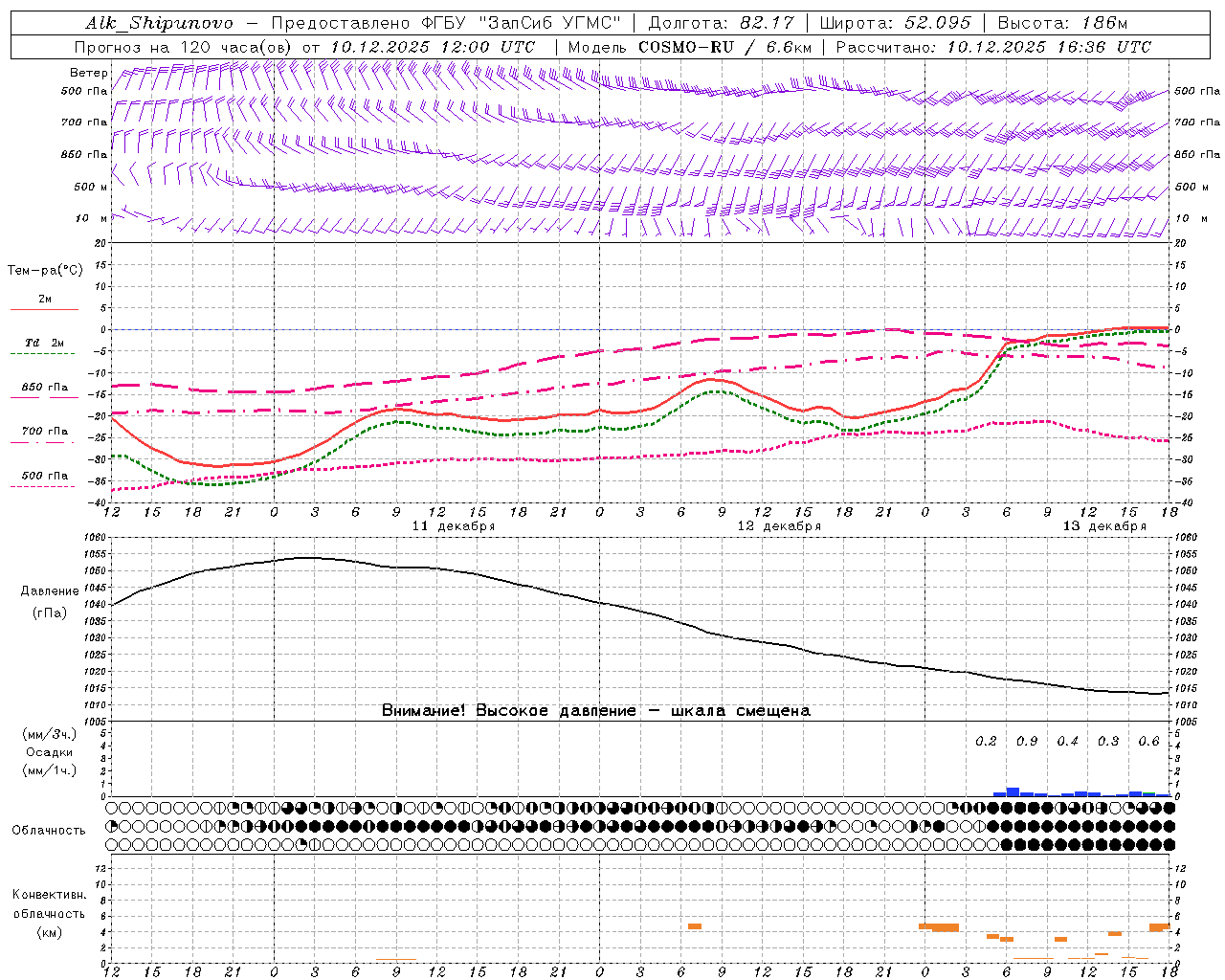Click the 500 м wind level label on the left
This screenshot has height=980, width=1225.
[x=92, y=188]
